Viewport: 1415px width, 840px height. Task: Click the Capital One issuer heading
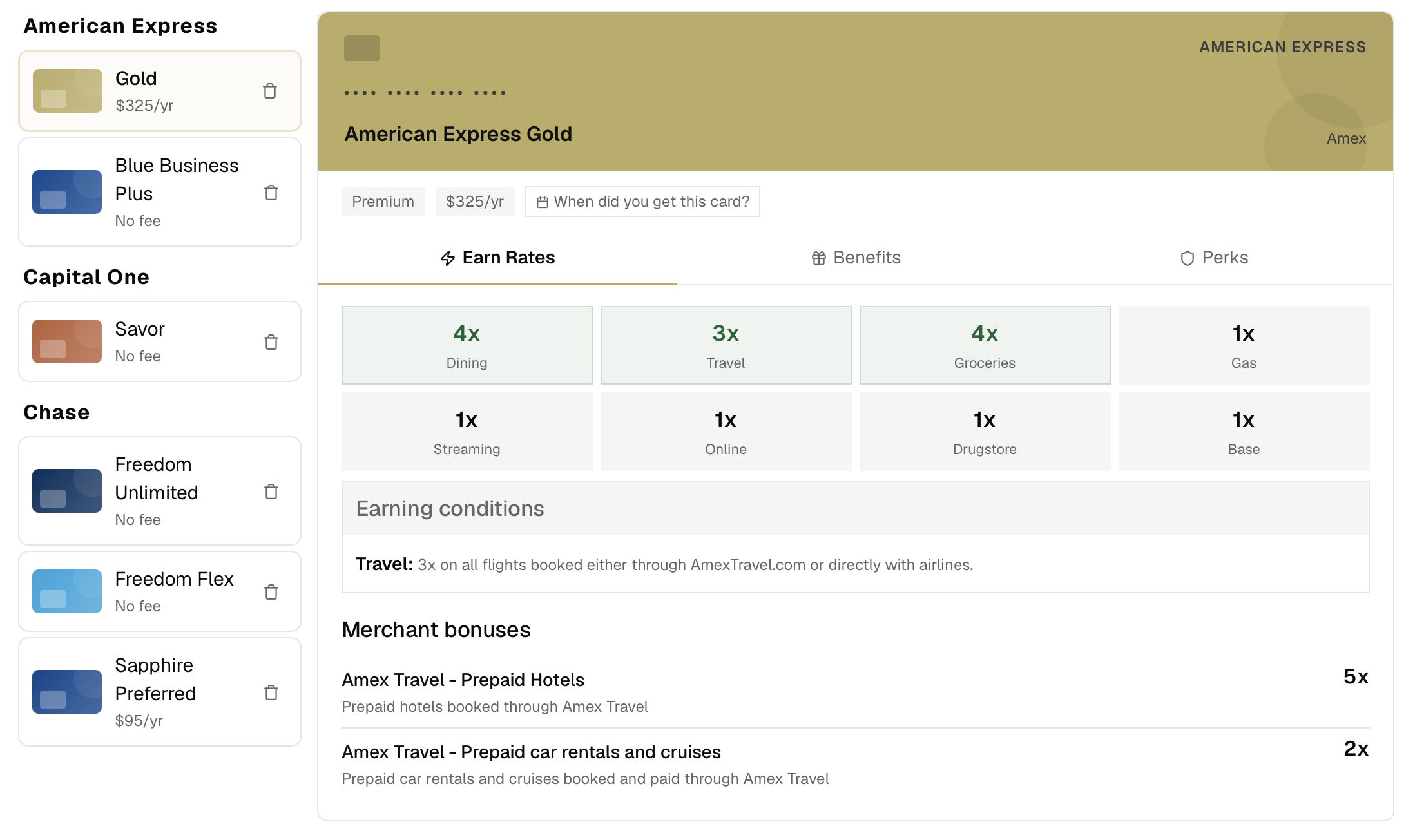click(86, 277)
